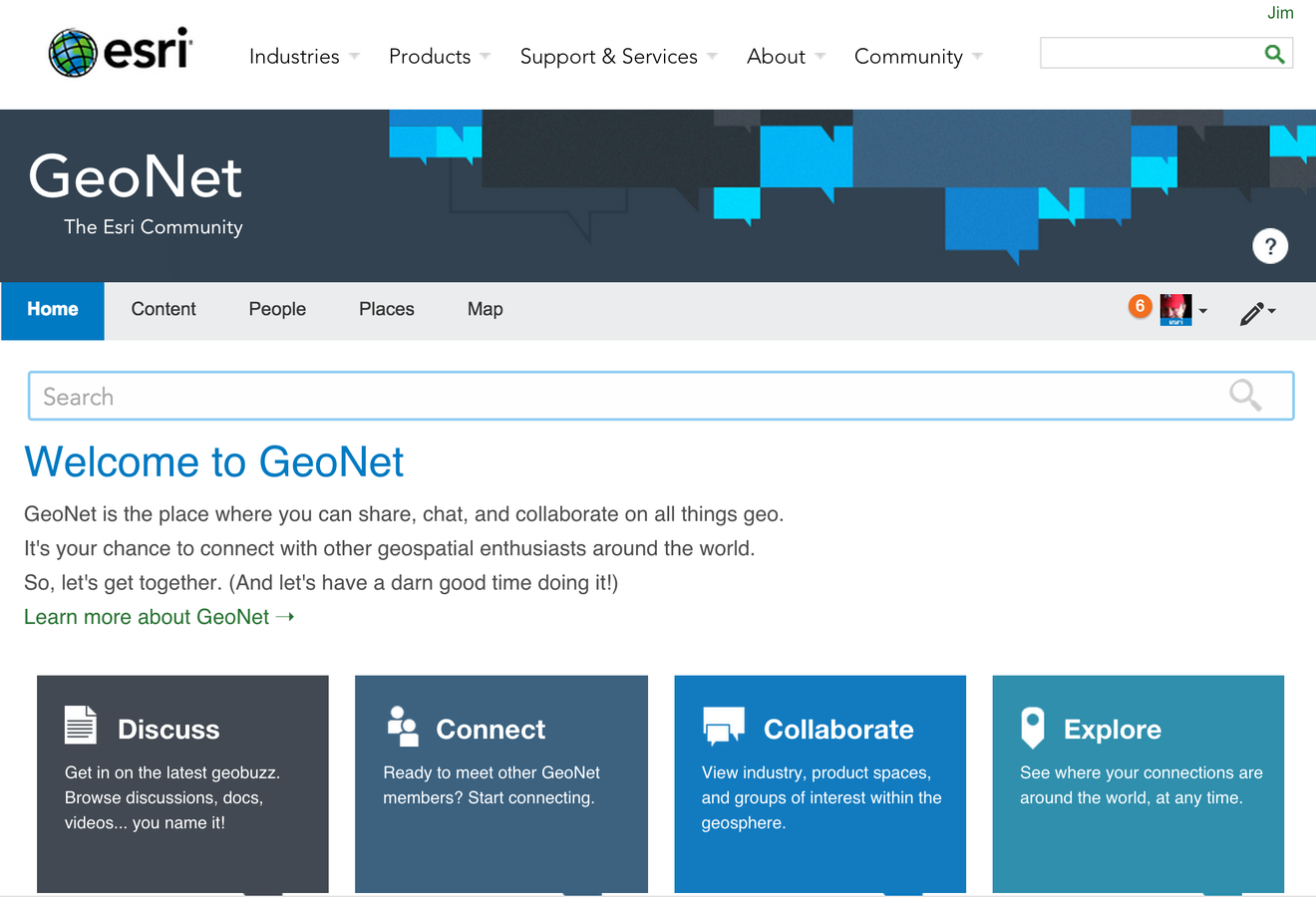The image size is (1316, 897).
Task: Click the user avatar picture
Action: click(x=1176, y=309)
